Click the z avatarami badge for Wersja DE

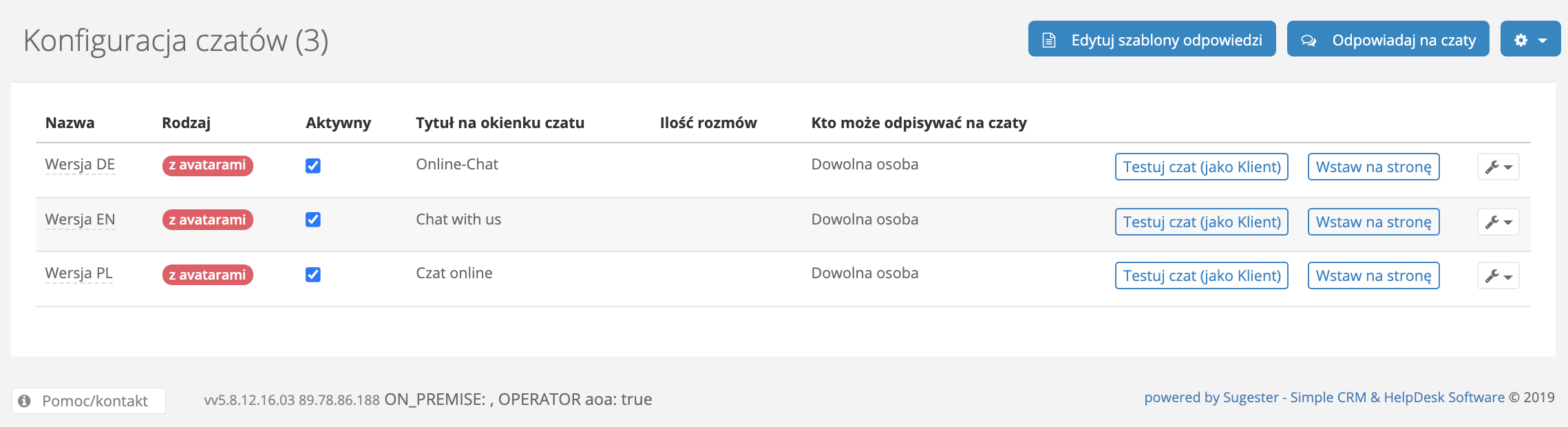coord(207,165)
